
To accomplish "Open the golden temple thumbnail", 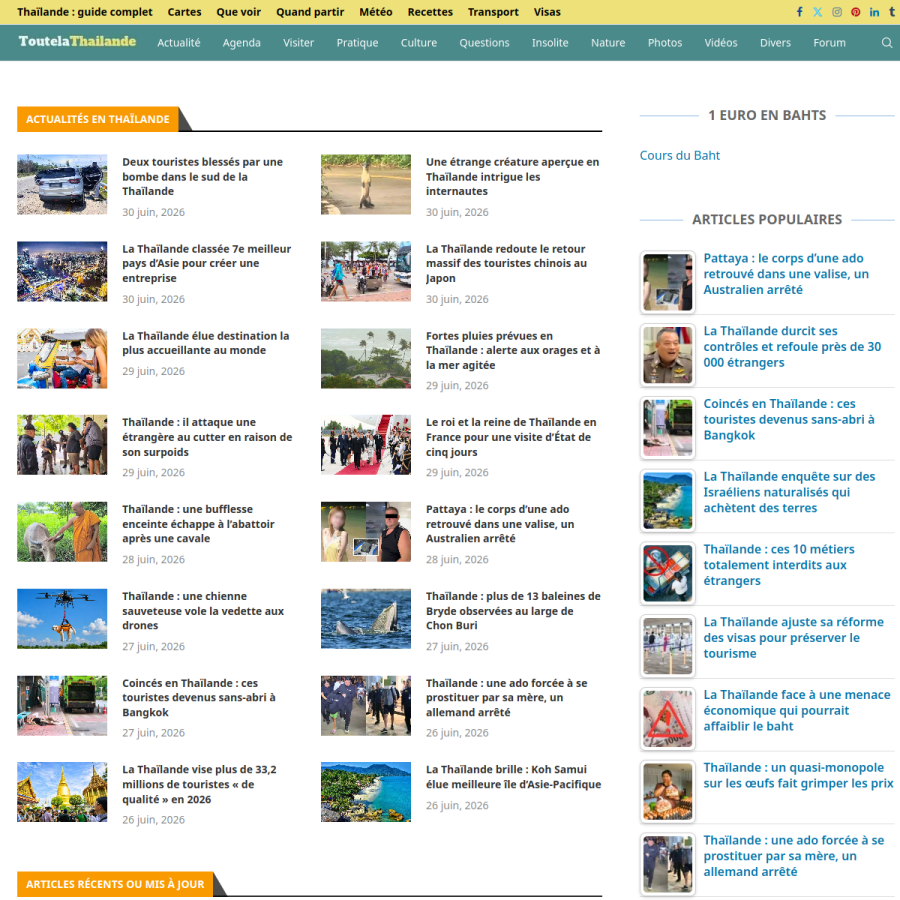I will pyautogui.click(x=62, y=792).
